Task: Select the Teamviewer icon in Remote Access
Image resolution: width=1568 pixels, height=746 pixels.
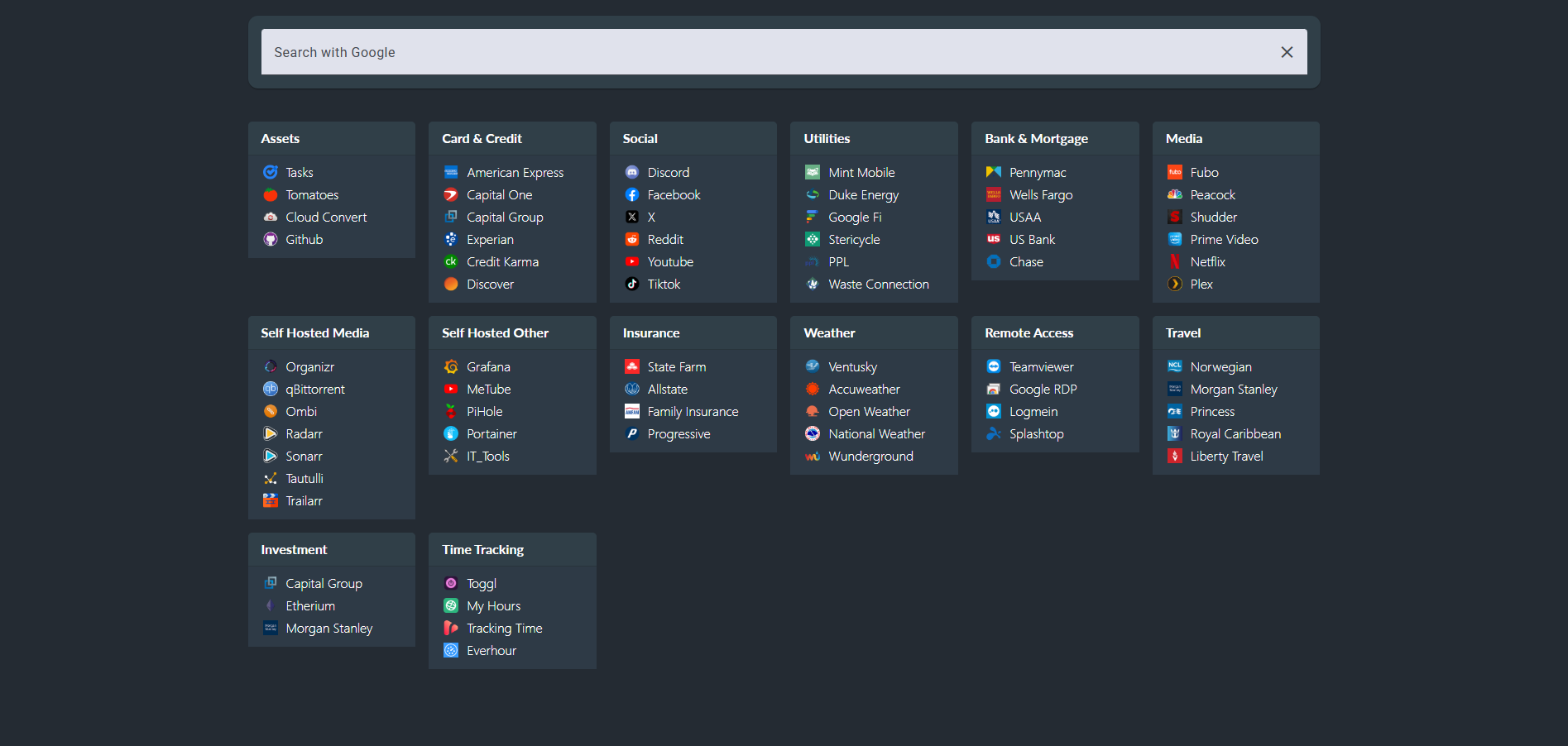Action: click(993, 366)
